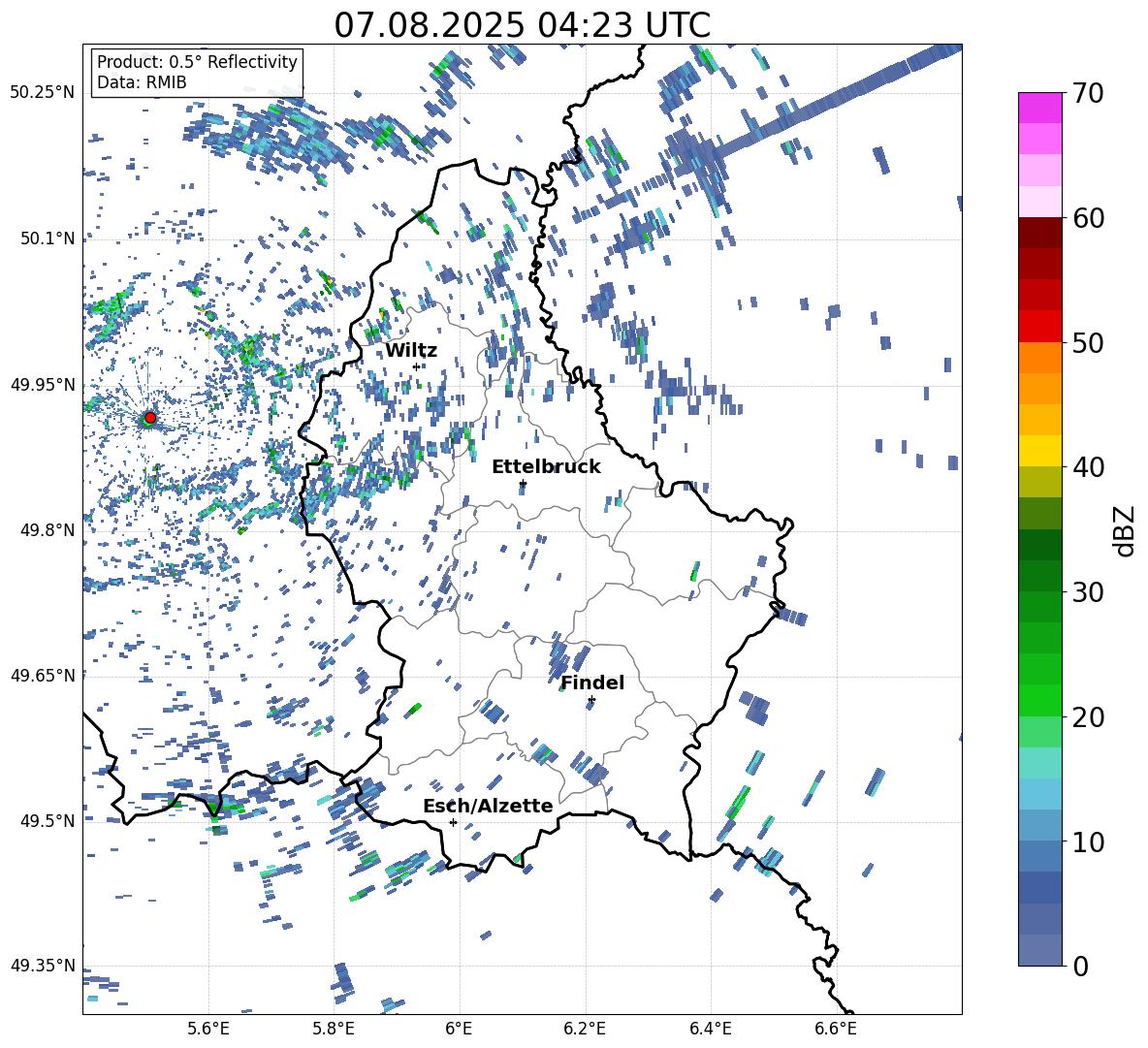Image resolution: width=1148 pixels, height=1048 pixels.
Task: Click the 49.65°N latitude label
Action: 43,675
